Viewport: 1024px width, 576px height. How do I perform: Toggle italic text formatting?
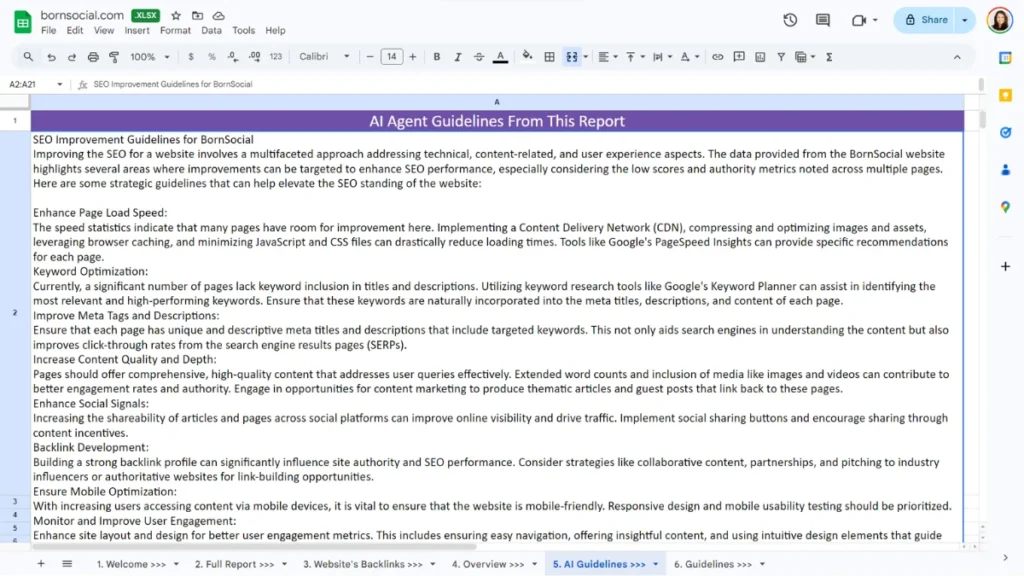pyautogui.click(x=458, y=57)
